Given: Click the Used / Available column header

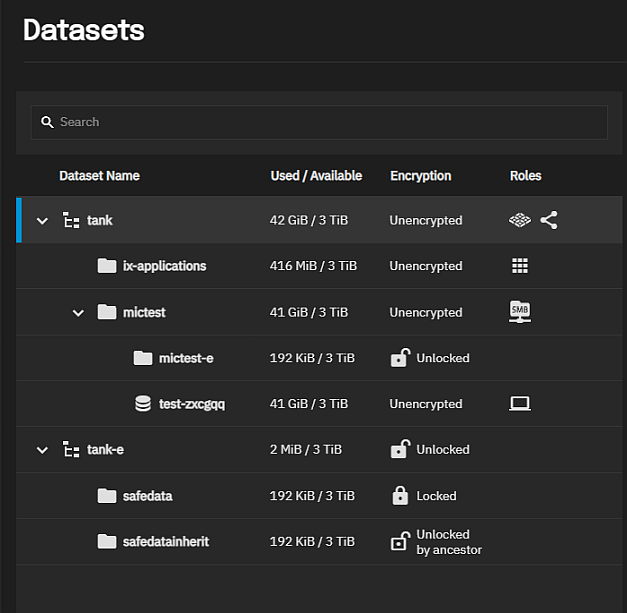Looking at the screenshot, I should (x=316, y=176).
